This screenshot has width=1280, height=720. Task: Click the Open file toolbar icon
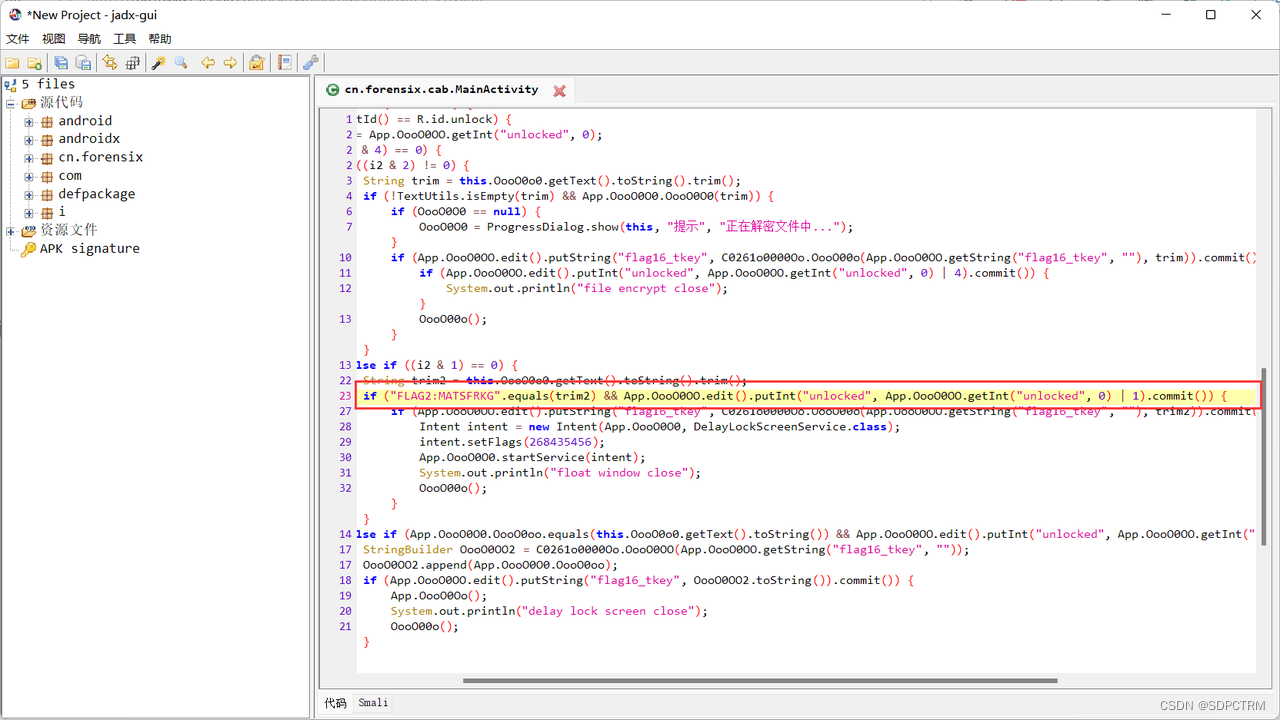(12, 63)
